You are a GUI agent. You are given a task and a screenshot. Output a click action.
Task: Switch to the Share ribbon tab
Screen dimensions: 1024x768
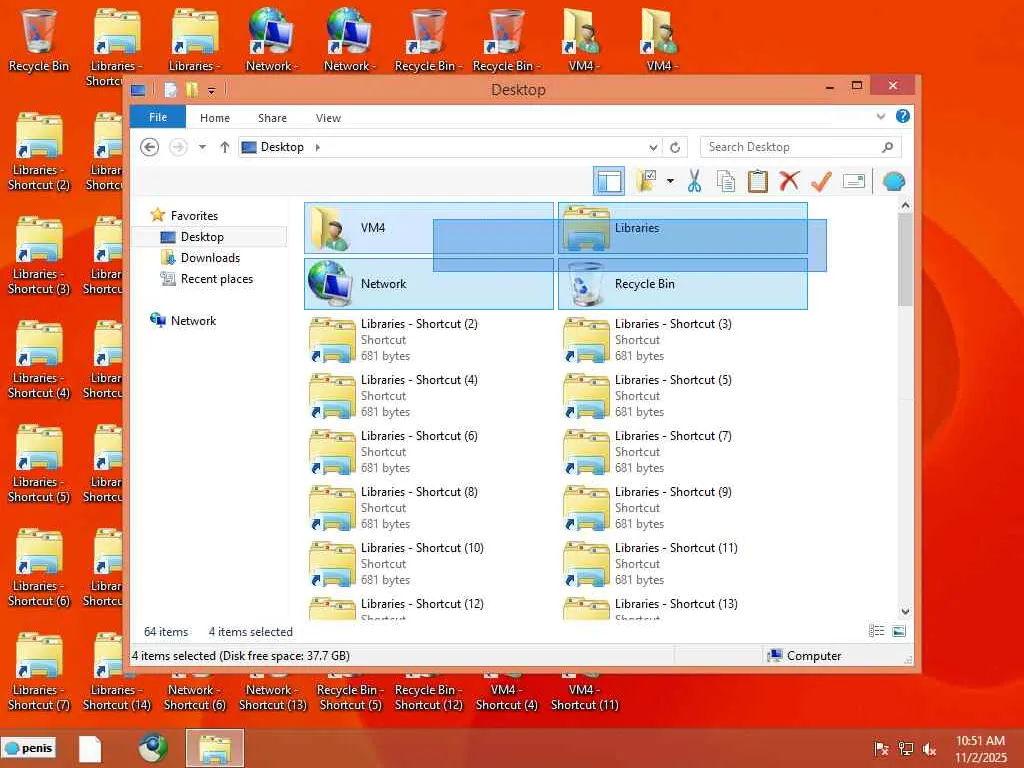tap(272, 118)
